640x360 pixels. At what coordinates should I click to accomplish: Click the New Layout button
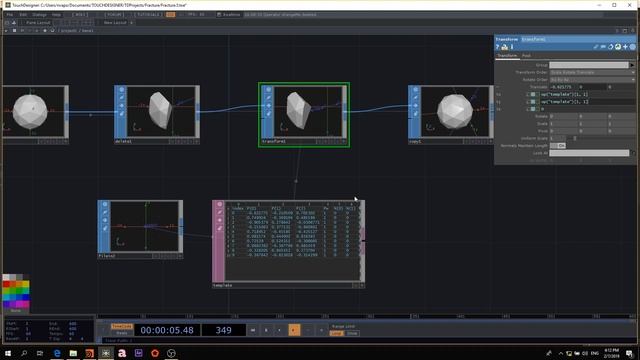(x=115, y=23)
